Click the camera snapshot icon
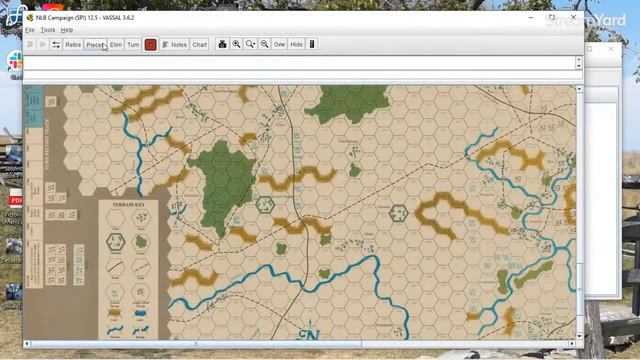This screenshot has width=640, height=360. [x=222, y=44]
